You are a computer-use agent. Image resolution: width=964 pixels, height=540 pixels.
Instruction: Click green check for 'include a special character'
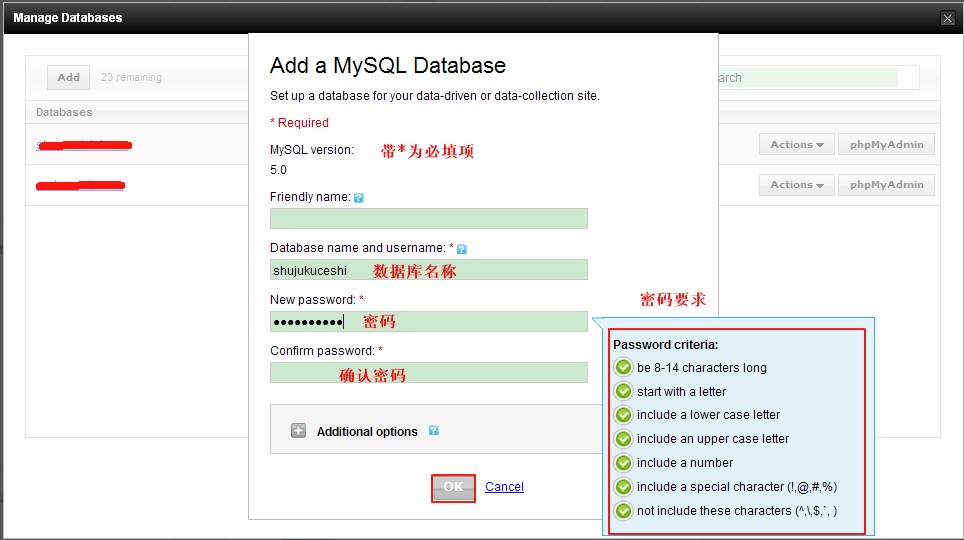coord(624,487)
